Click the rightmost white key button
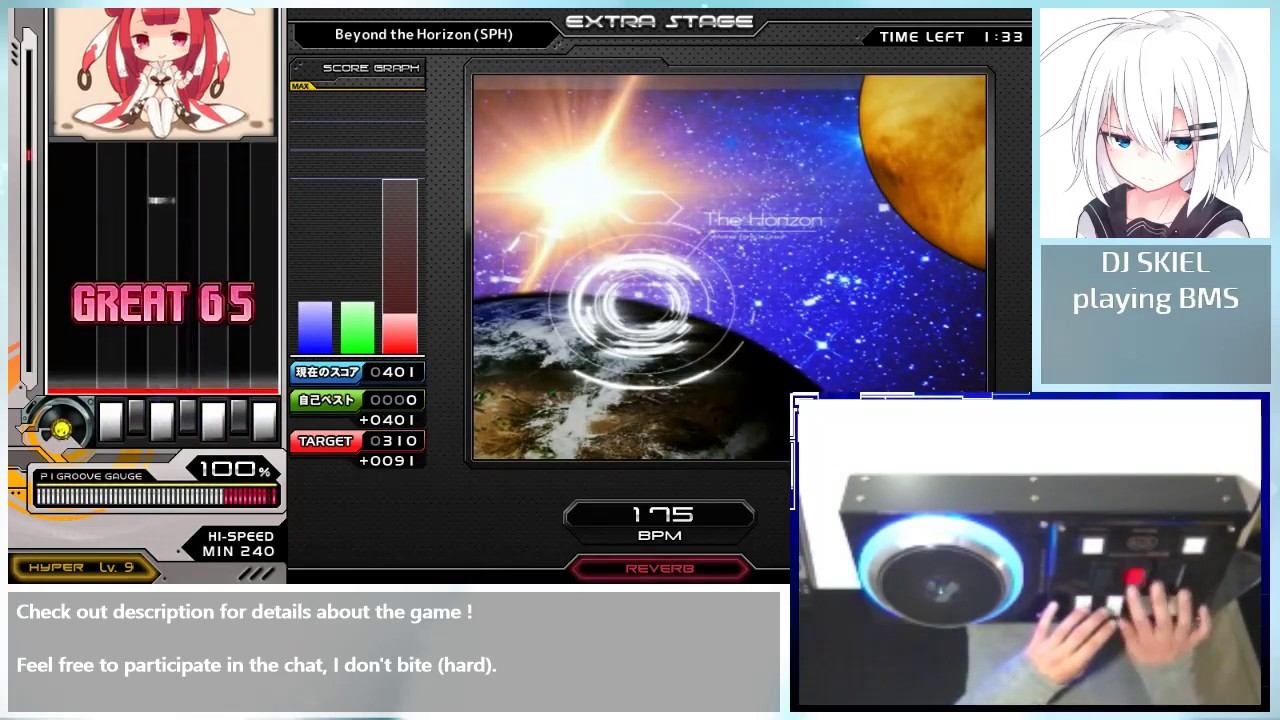This screenshot has width=1280, height=720. tap(264, 421)
